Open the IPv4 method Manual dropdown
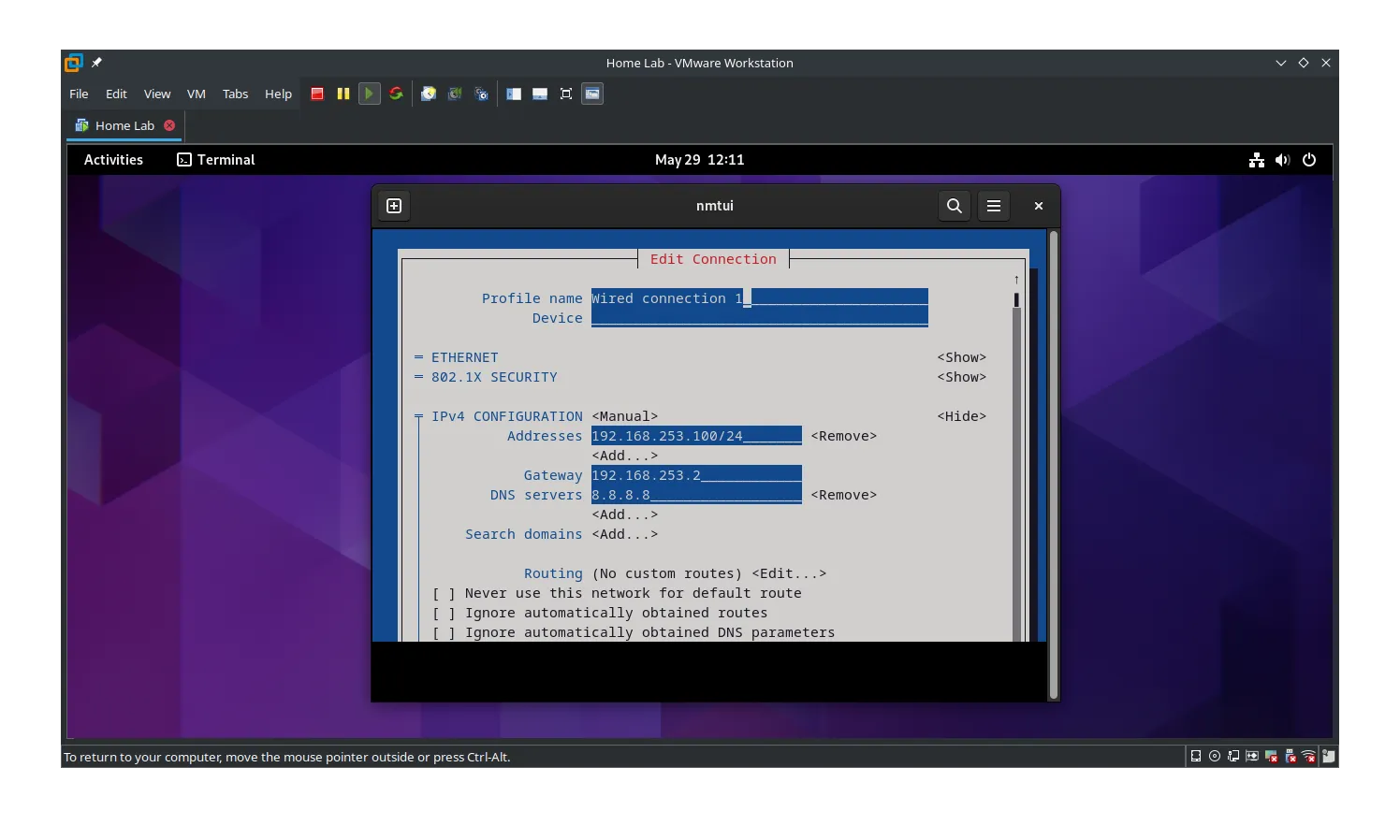 [624, 416]
